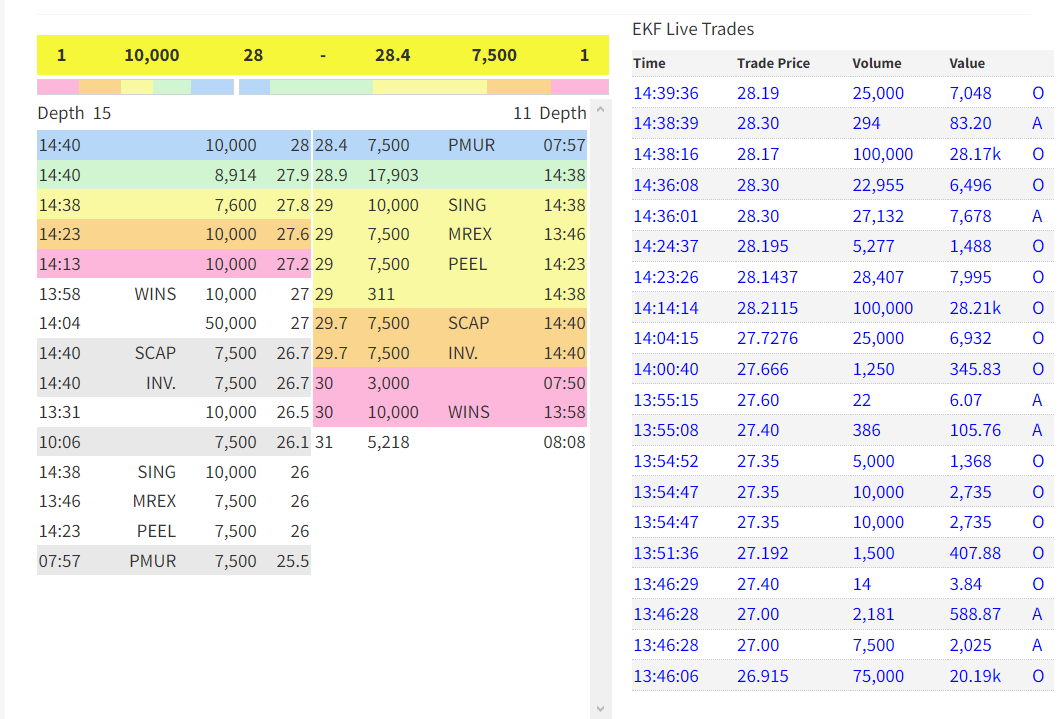Select the bid volume "7,600" at 27.8

(x=235, y=205)
